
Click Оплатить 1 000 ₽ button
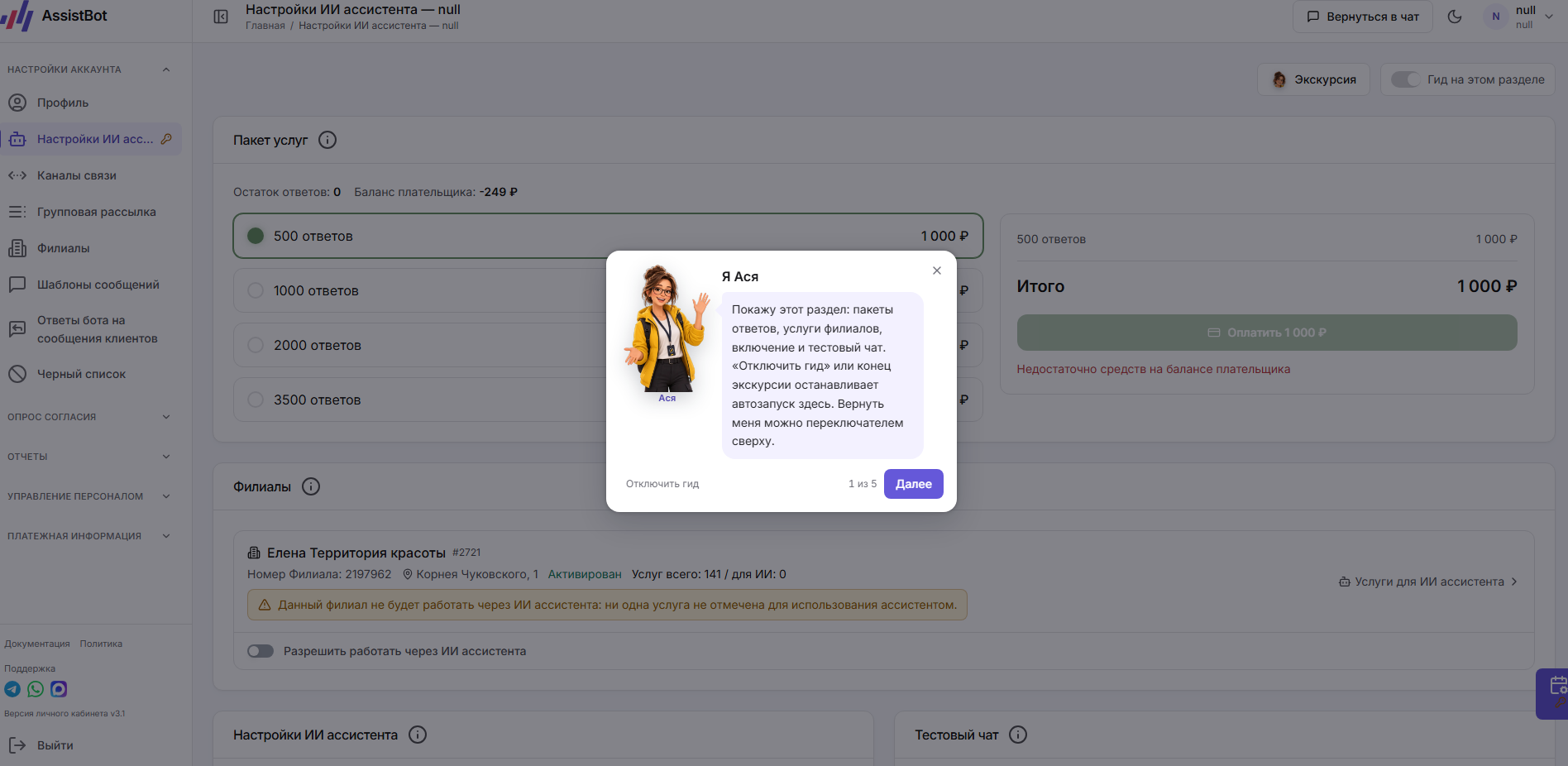[x=1267, y=333]
